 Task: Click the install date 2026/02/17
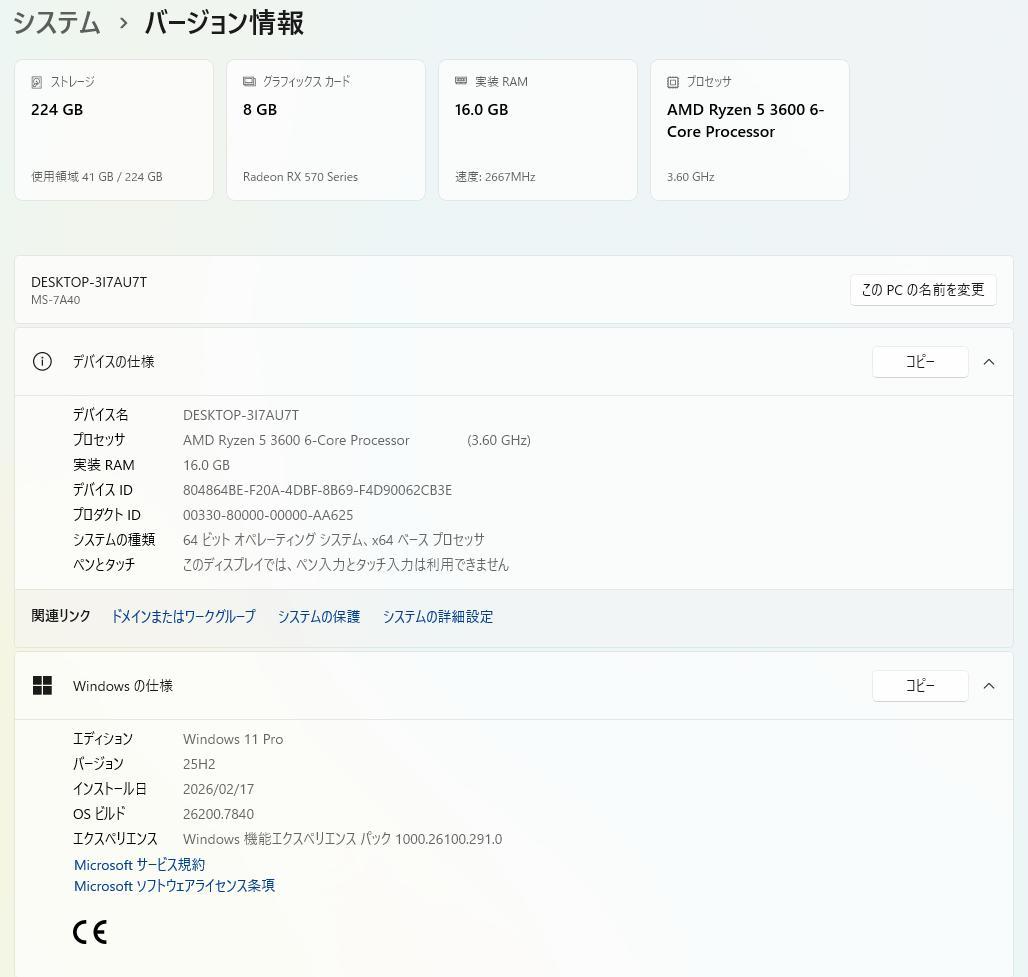[218, 789]
